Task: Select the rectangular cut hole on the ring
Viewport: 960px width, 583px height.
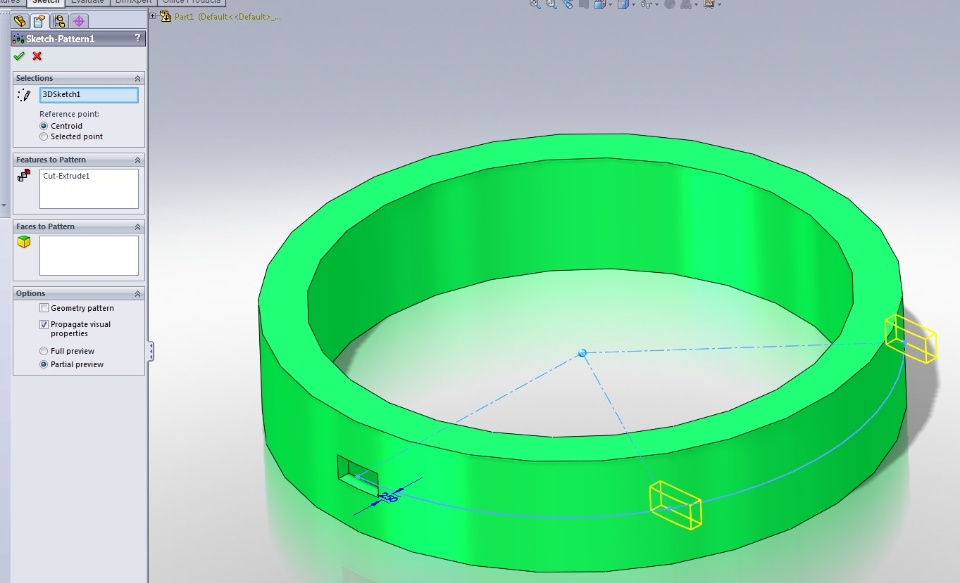Action: (358, 475)
